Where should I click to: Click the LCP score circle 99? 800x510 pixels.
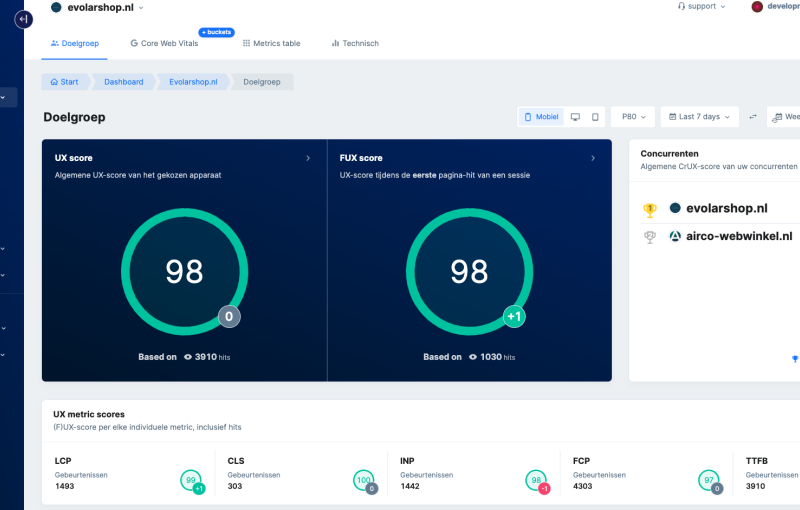pos(190,480)
